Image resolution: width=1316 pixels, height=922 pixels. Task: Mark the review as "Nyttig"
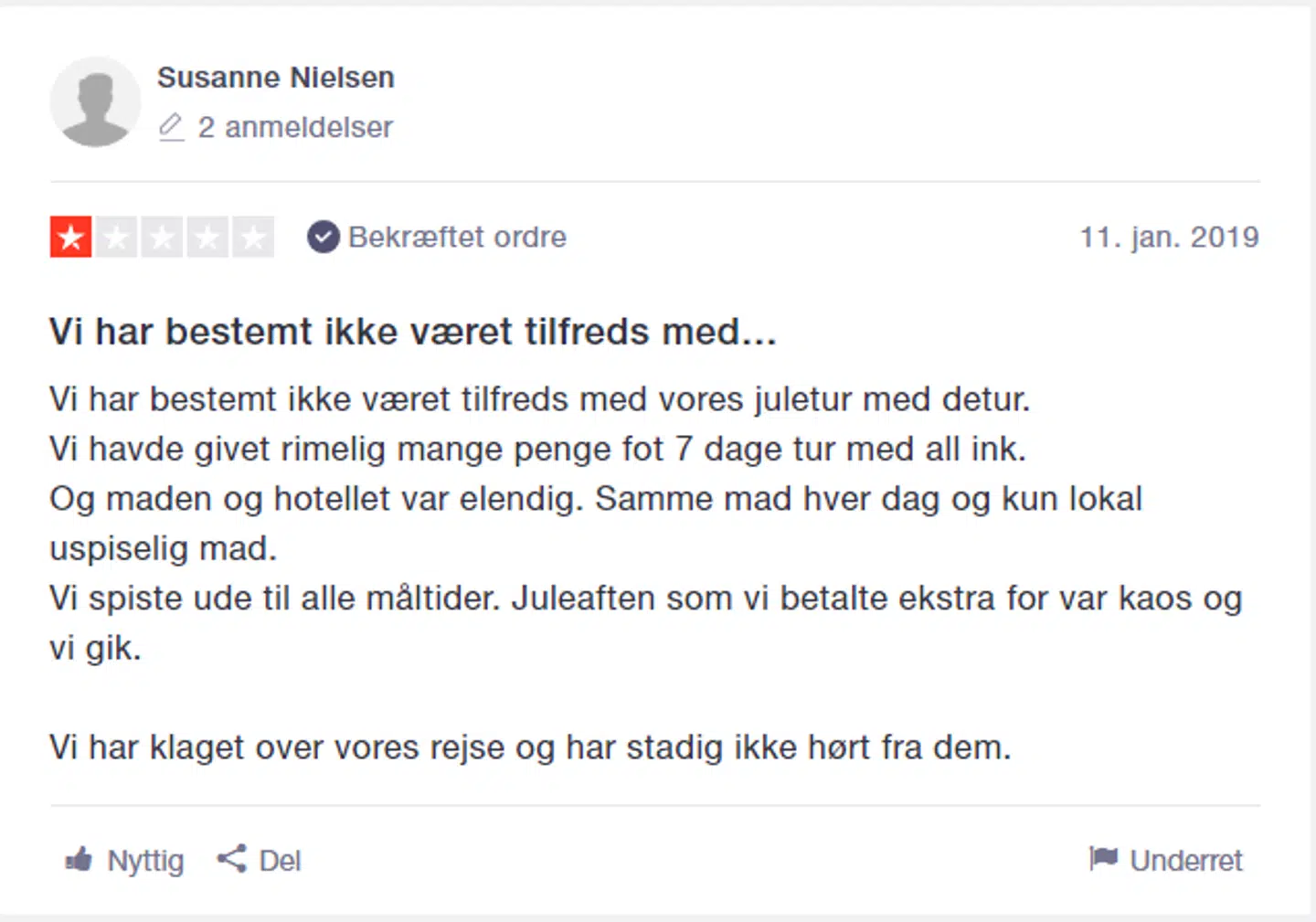point(145,861)
